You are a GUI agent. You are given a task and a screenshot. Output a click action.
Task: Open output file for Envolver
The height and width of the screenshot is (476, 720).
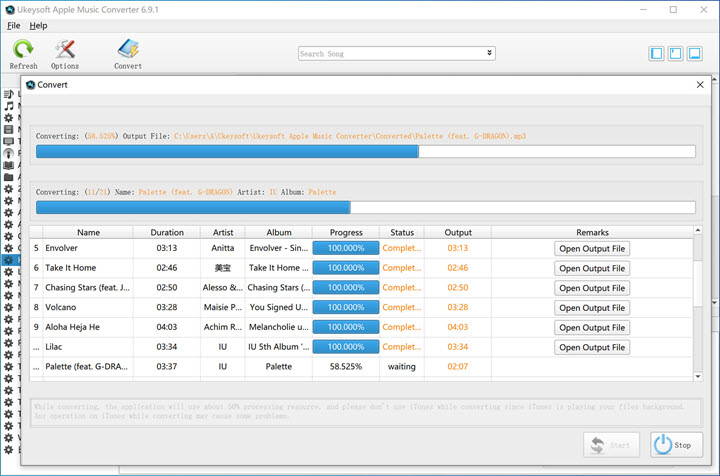coord(592,248)
